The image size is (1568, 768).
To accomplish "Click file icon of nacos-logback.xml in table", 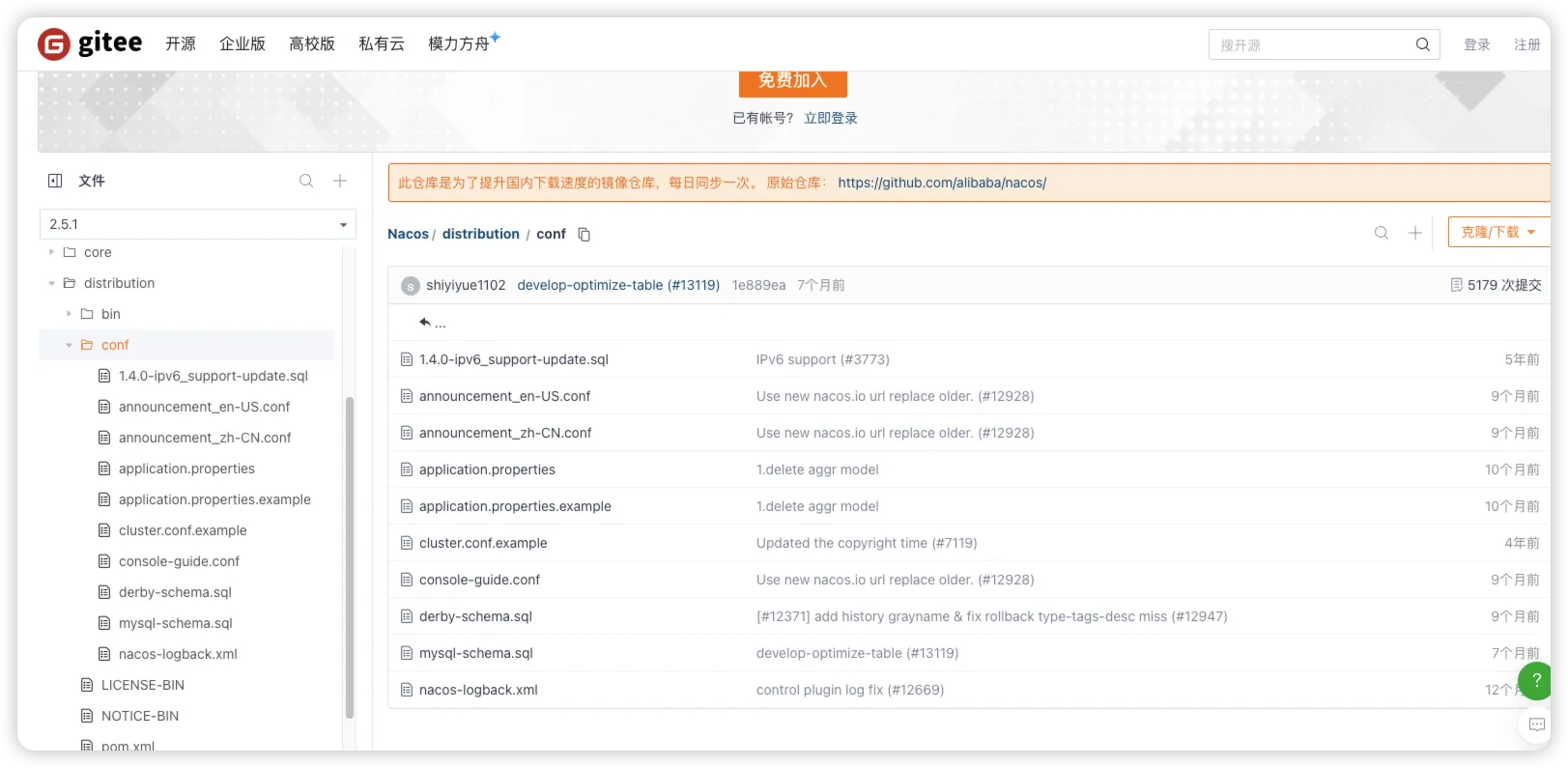I will 407,690.
